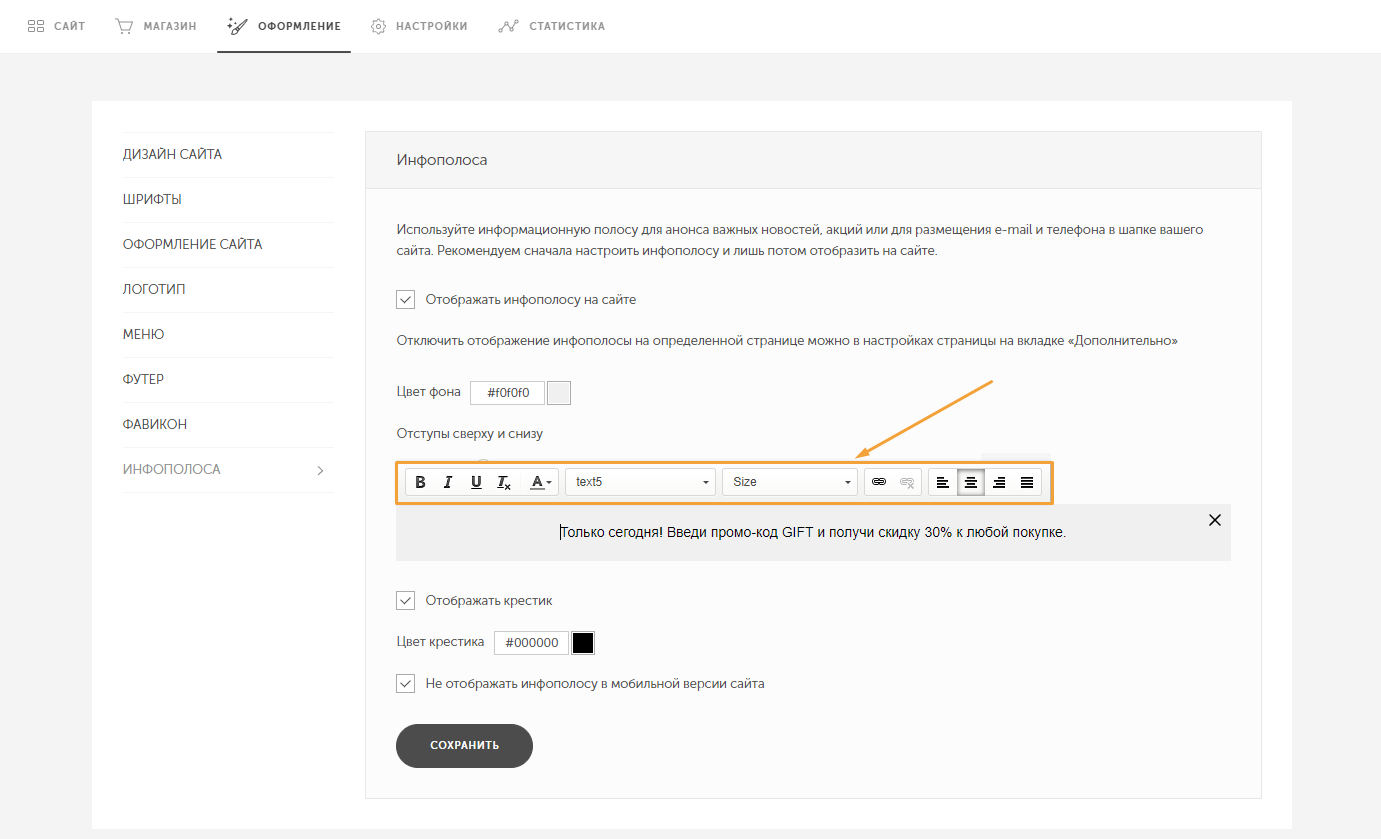Center-align the infobar text

[x=970, y=482]
